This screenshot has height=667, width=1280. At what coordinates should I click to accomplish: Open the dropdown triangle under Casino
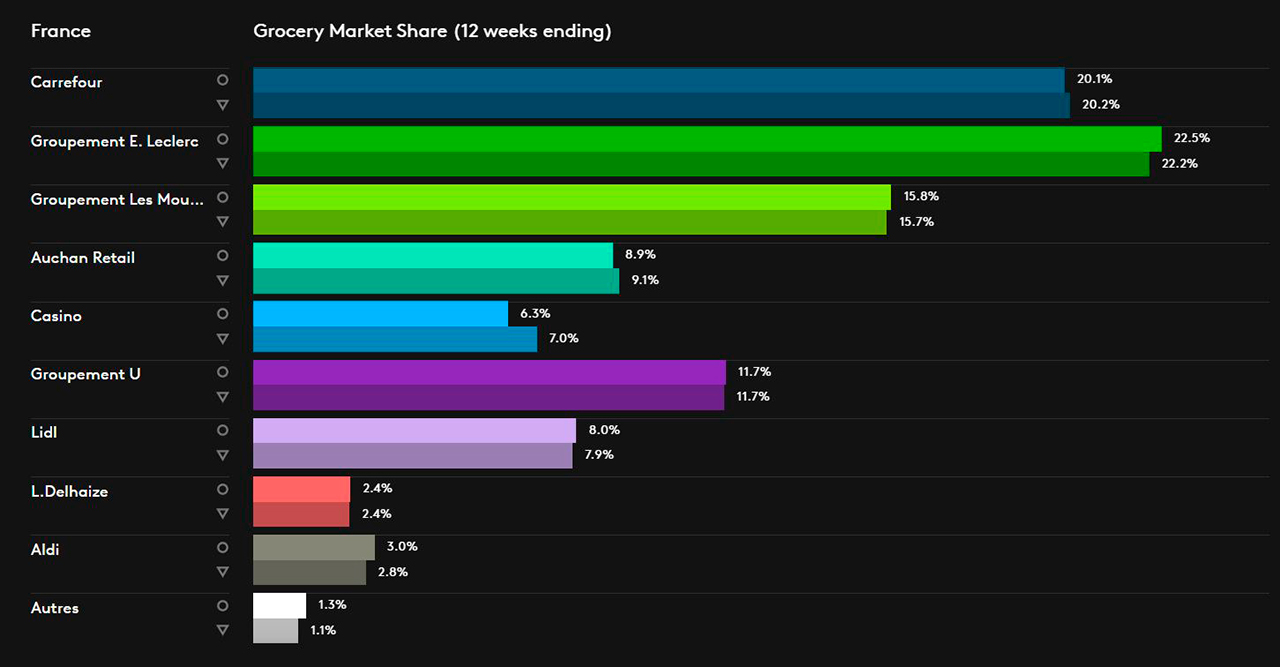(222, 338)
